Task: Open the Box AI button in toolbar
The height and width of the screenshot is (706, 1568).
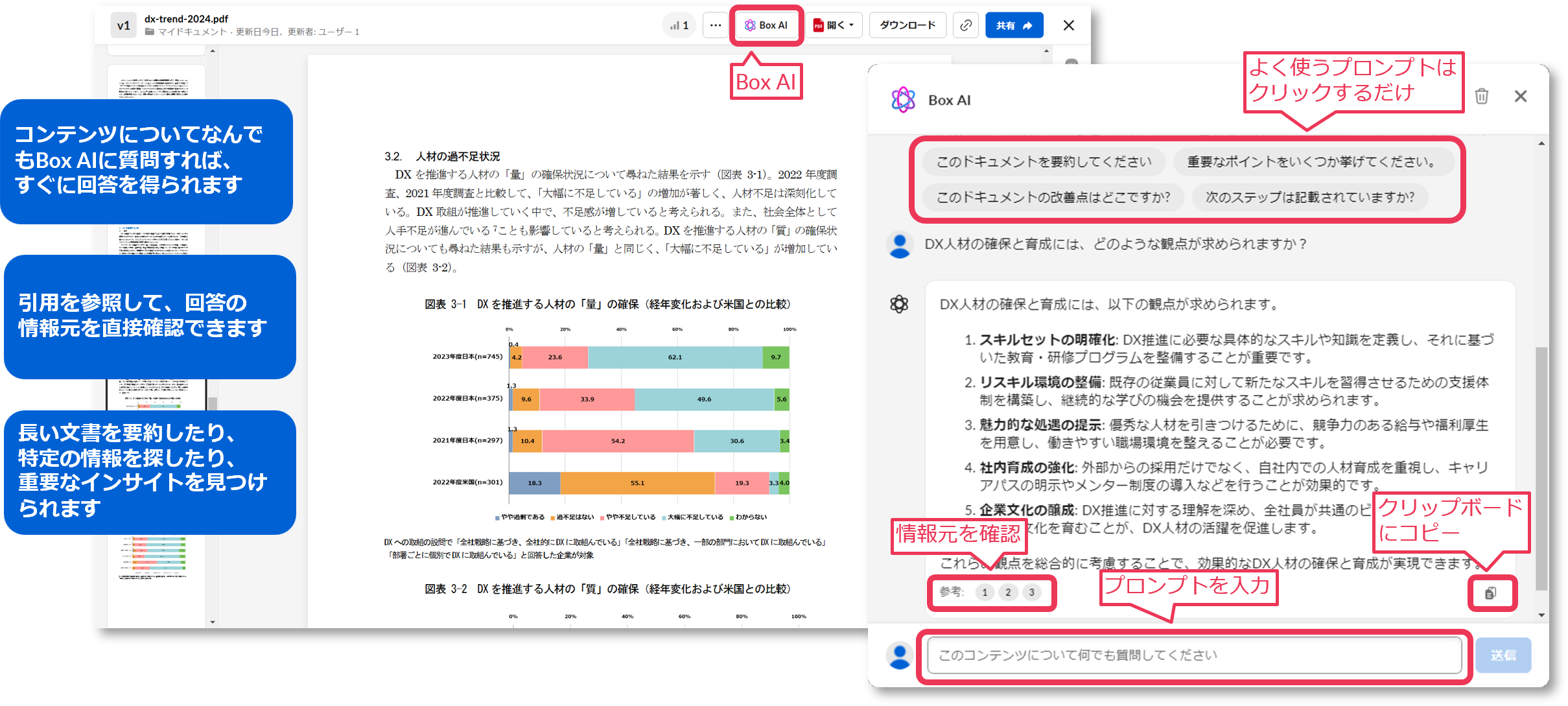Action: coord(766,25)
